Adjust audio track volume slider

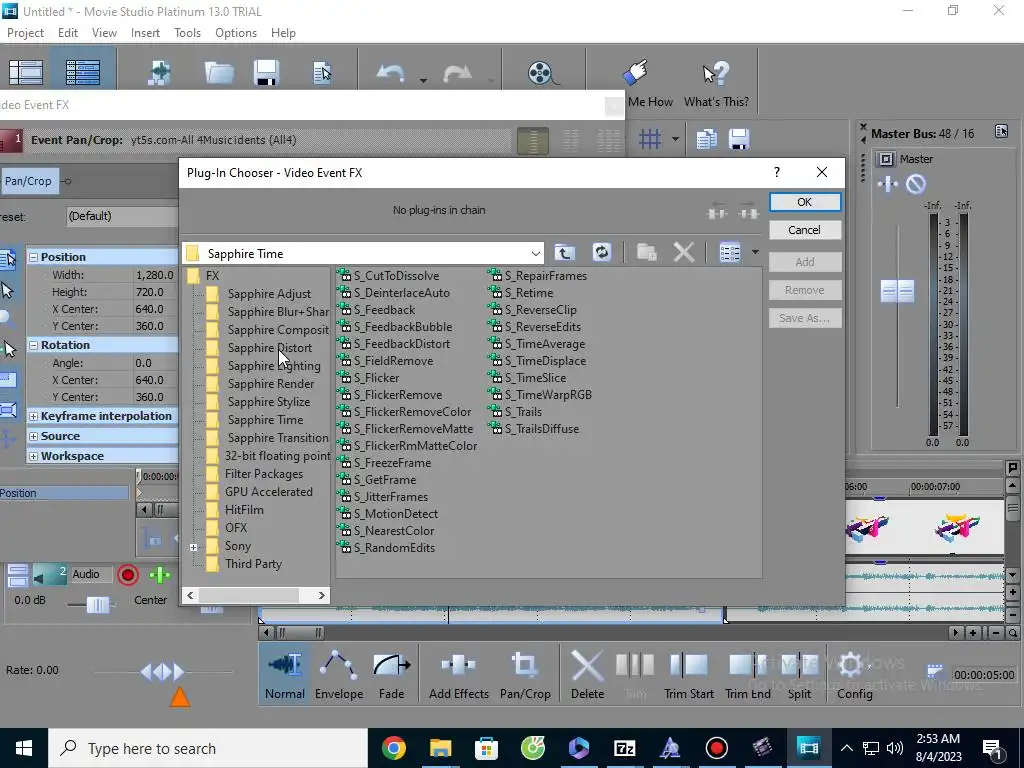tap(97, 605)
